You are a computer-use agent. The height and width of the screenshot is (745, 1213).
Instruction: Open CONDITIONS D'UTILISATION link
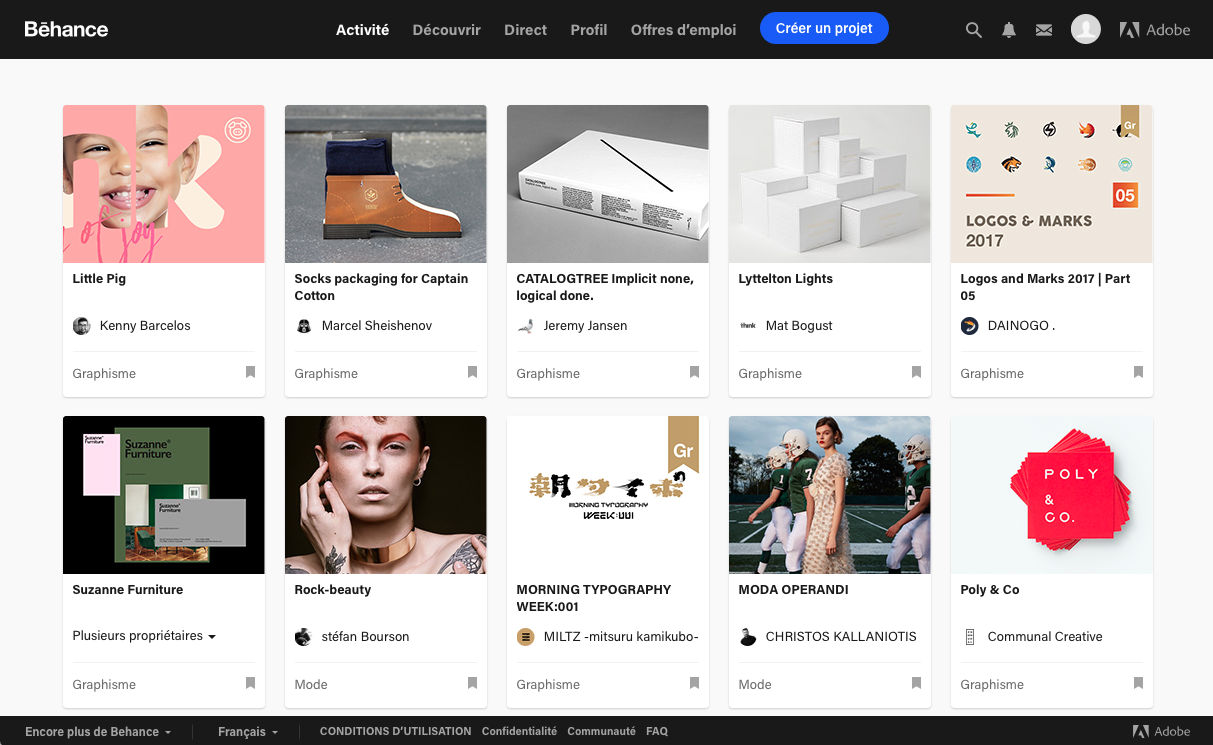coord(395,732)
